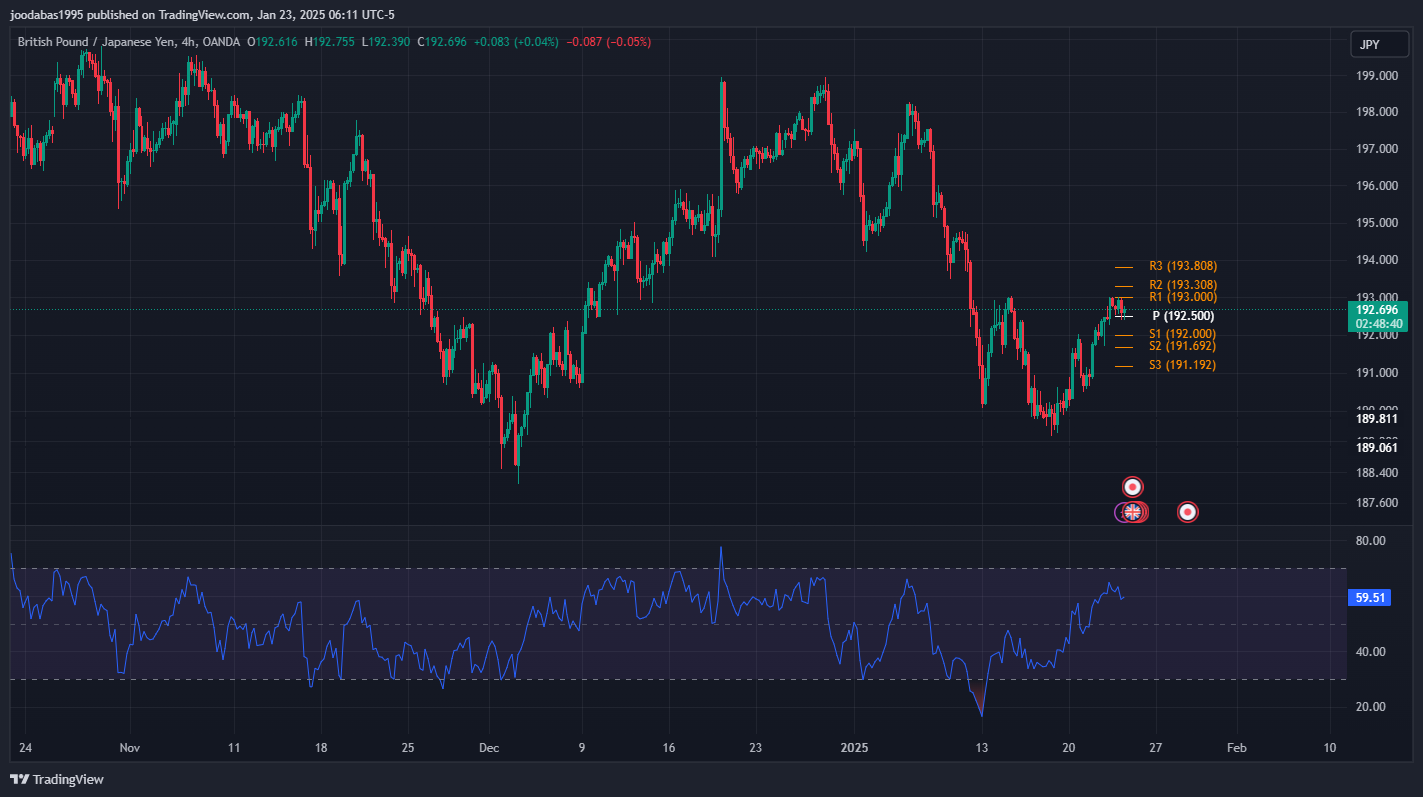Select the S2 (191.692) pivot label
This screenshot has width=1423, height=797.
click(x=1183, y=346)
